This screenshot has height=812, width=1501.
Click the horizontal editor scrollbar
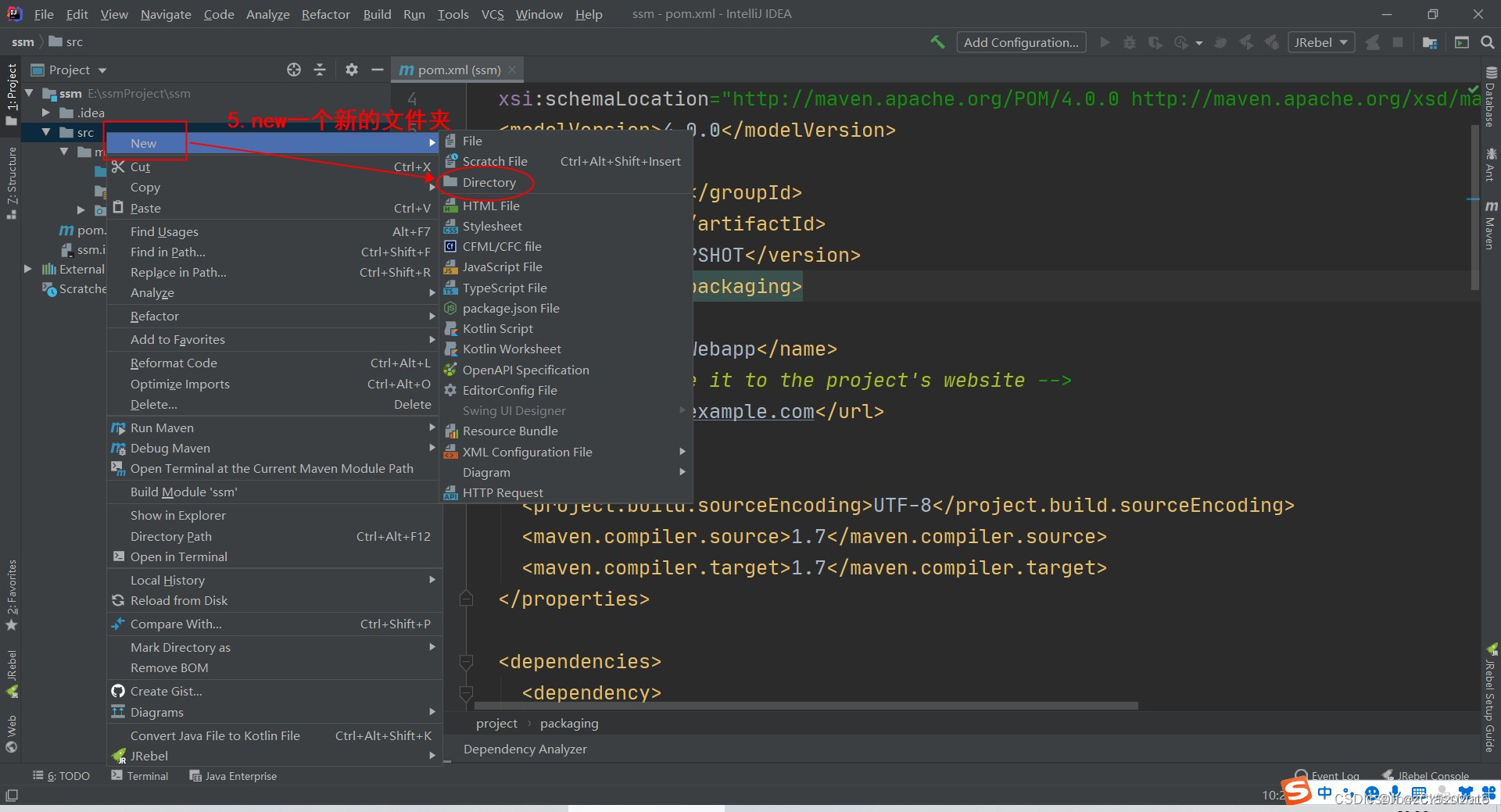pyautogui.click(x=805, y=705)
